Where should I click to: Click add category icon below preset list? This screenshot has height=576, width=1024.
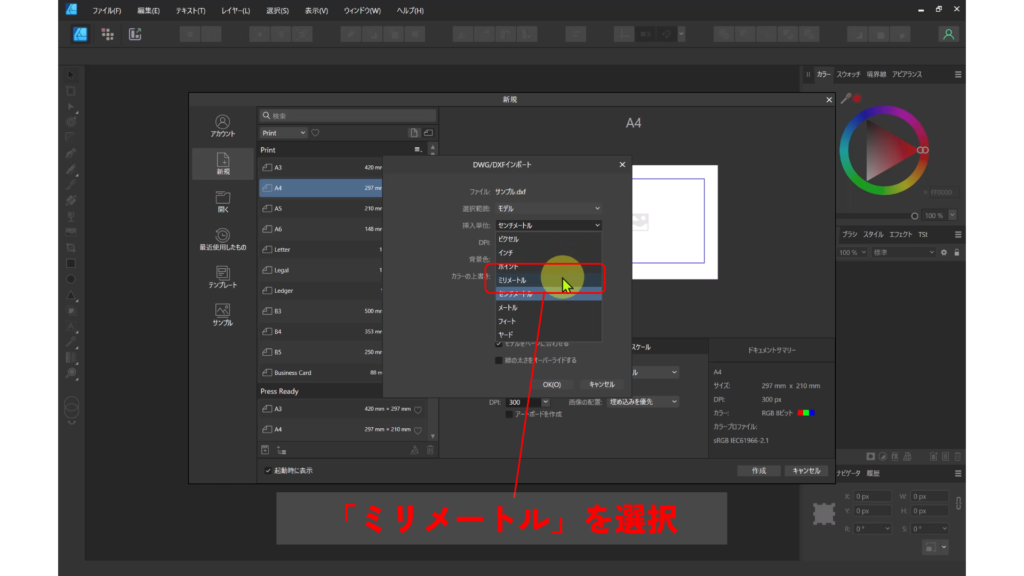pyautogui.click(x=282, y=450)
